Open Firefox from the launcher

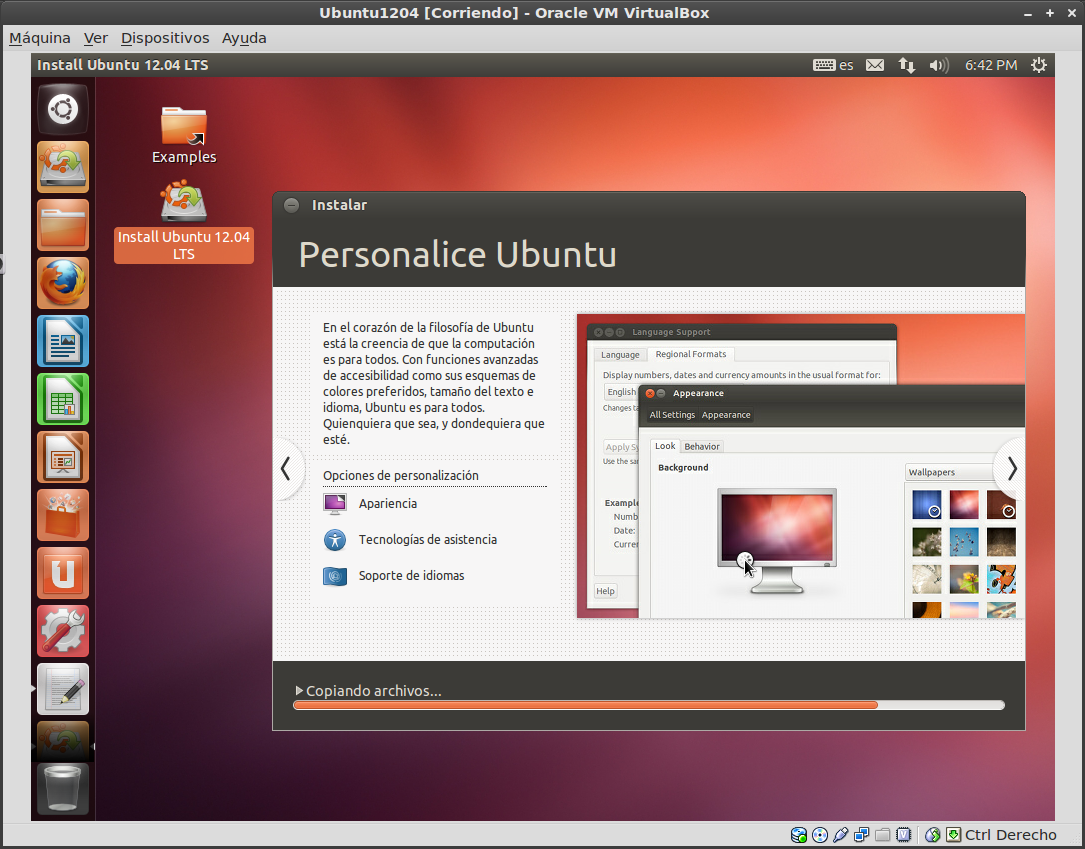63,284
